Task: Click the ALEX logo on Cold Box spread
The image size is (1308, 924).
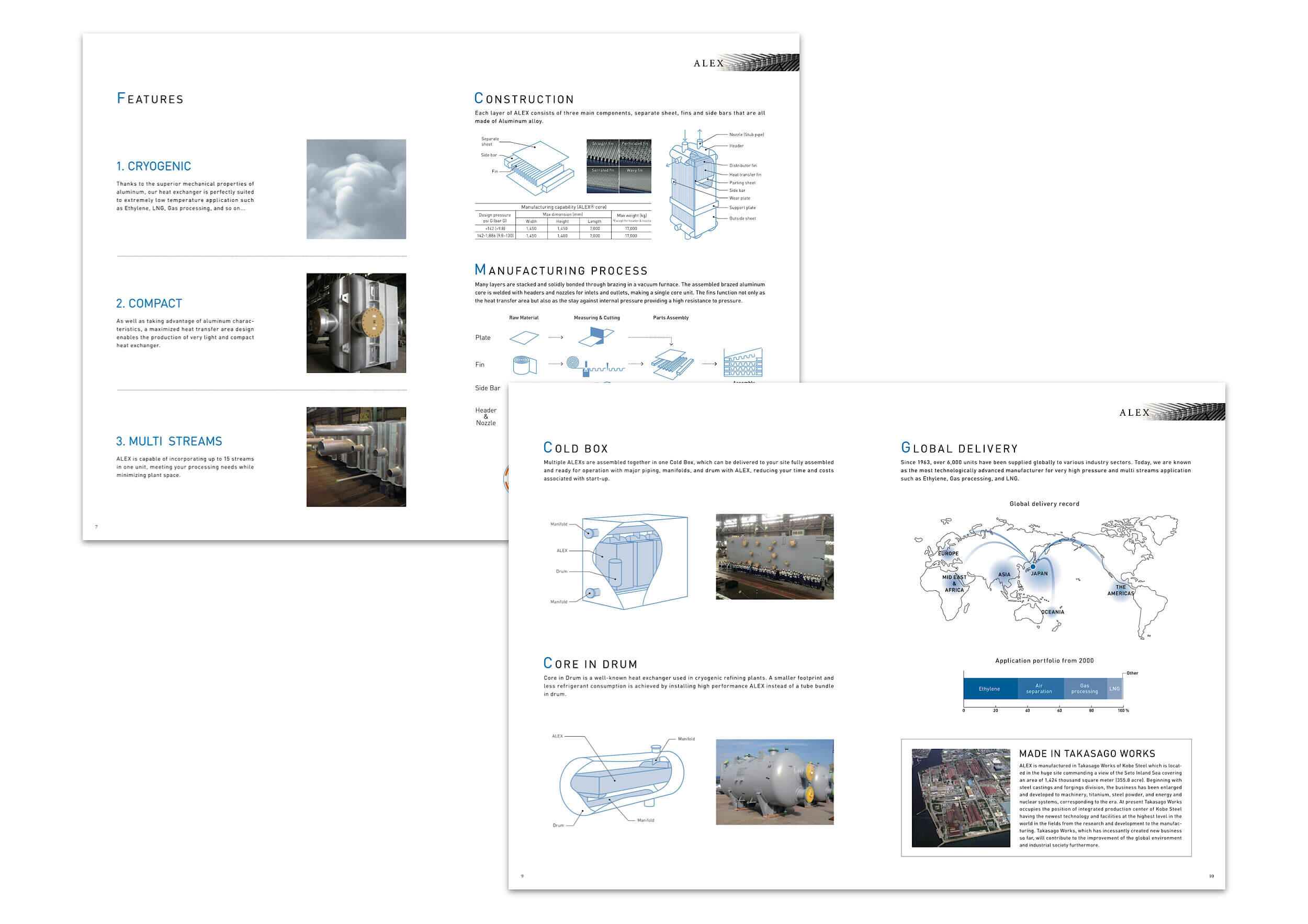Action: coord(1172,412)
